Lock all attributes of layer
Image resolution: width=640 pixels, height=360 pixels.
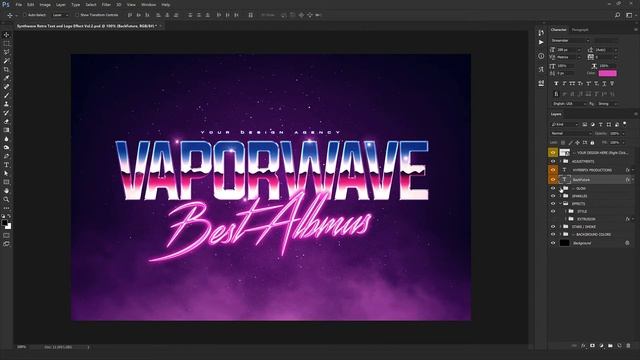click(592, 142)
